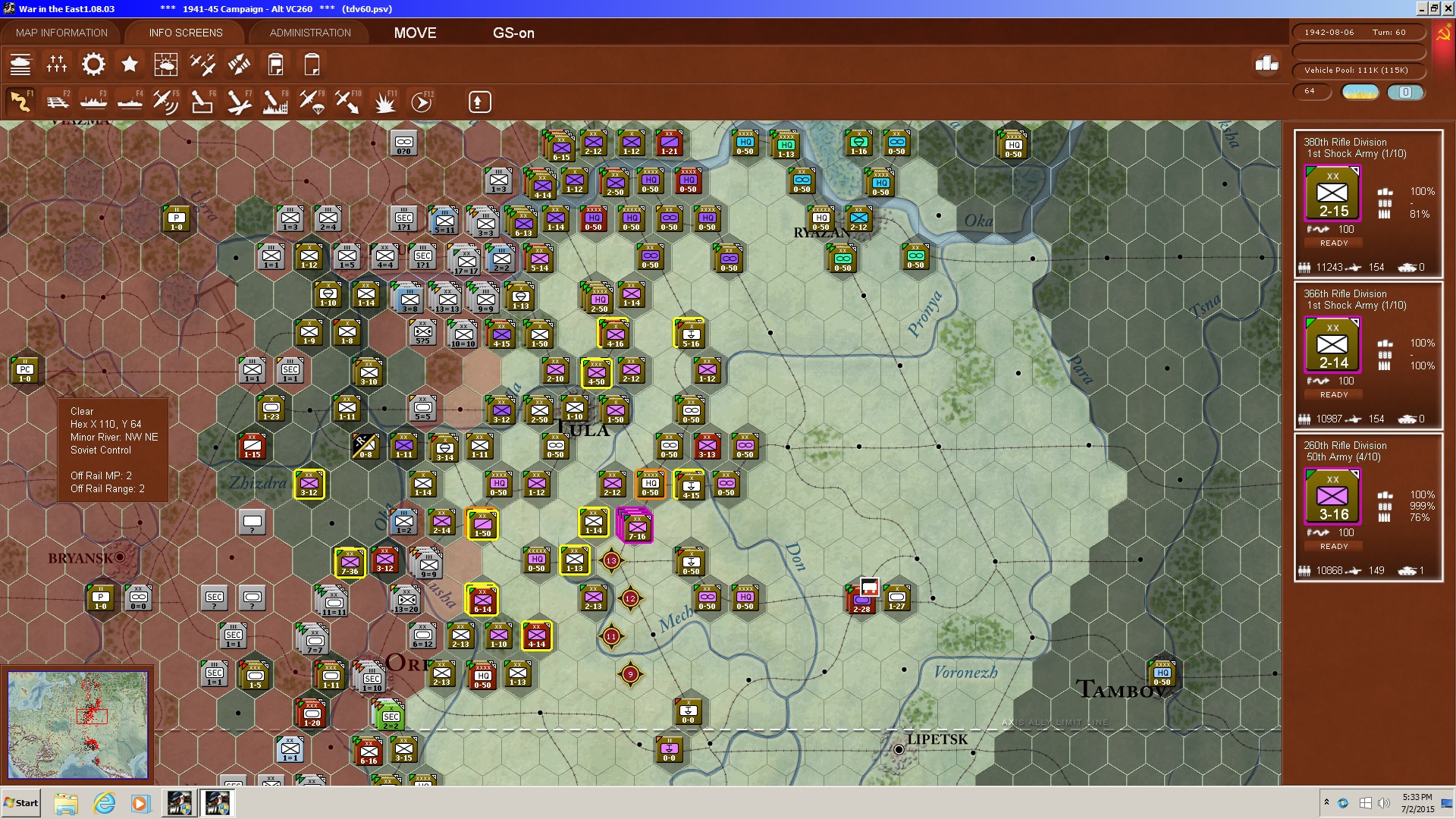The image size is (1456, 819).
Task: Open the ADMINISTRATION tab
Action: point(310,33)
